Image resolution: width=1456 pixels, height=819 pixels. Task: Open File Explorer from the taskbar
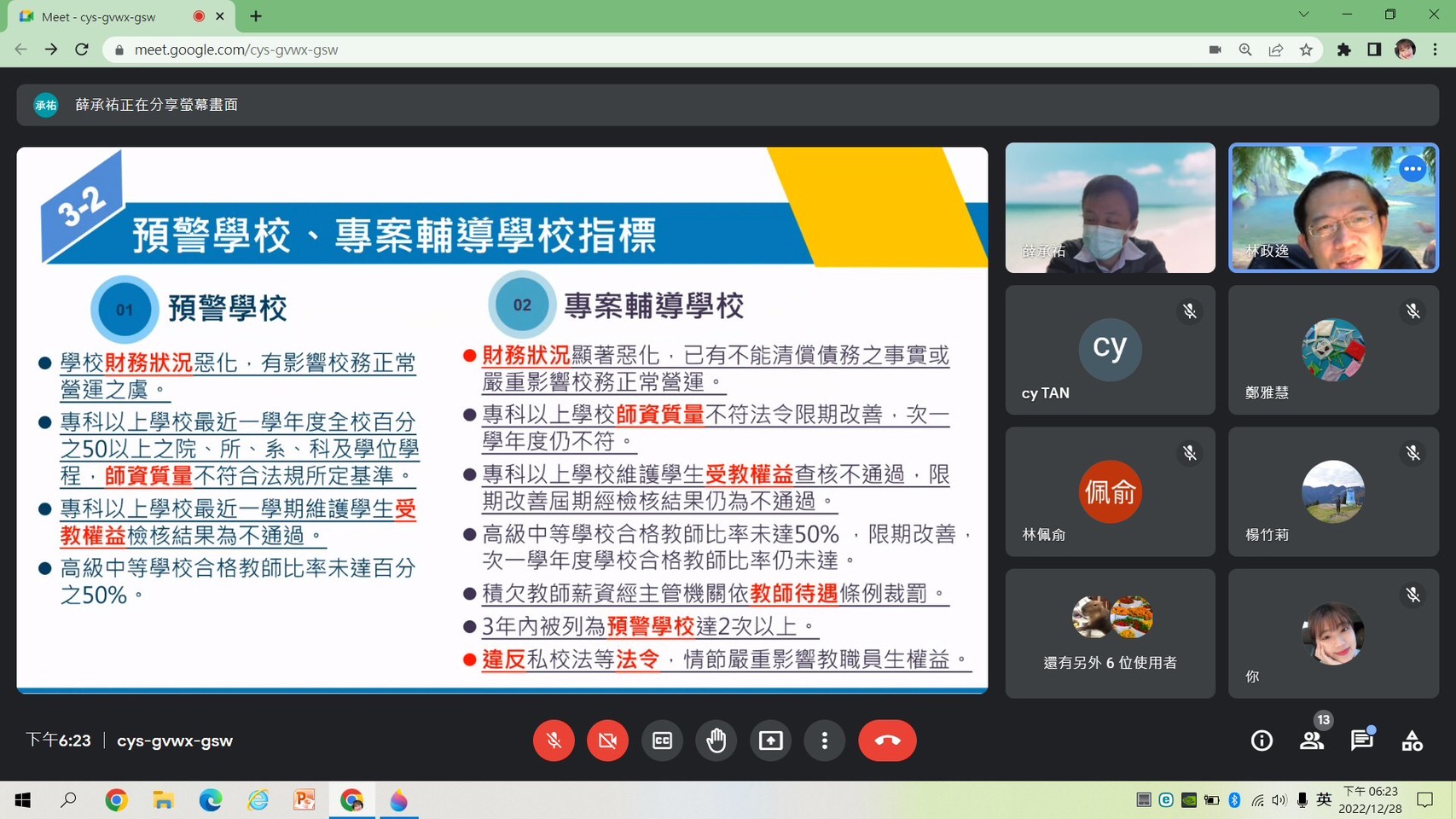pyautogui.click(x=163, y=800)
